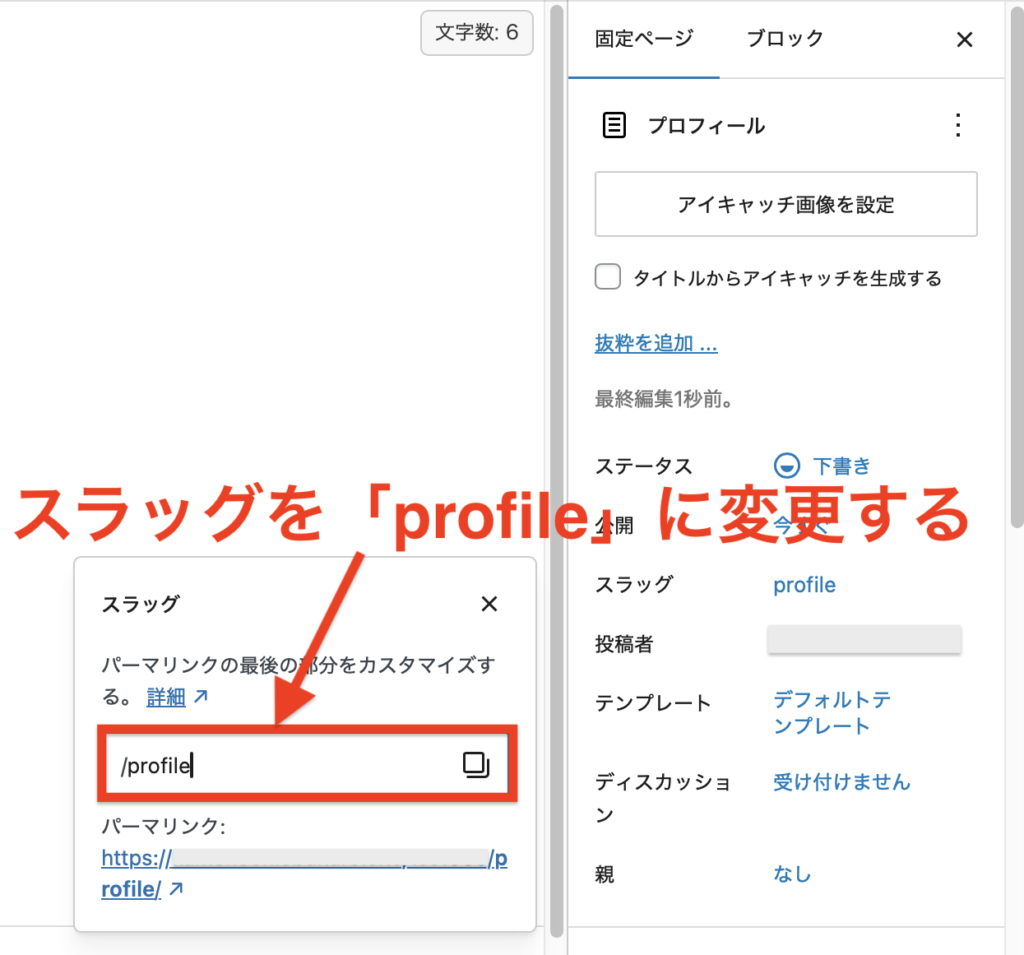1024x955 pixels.
Task: Click the 下書き status icon
Action: tap(788, 466)
